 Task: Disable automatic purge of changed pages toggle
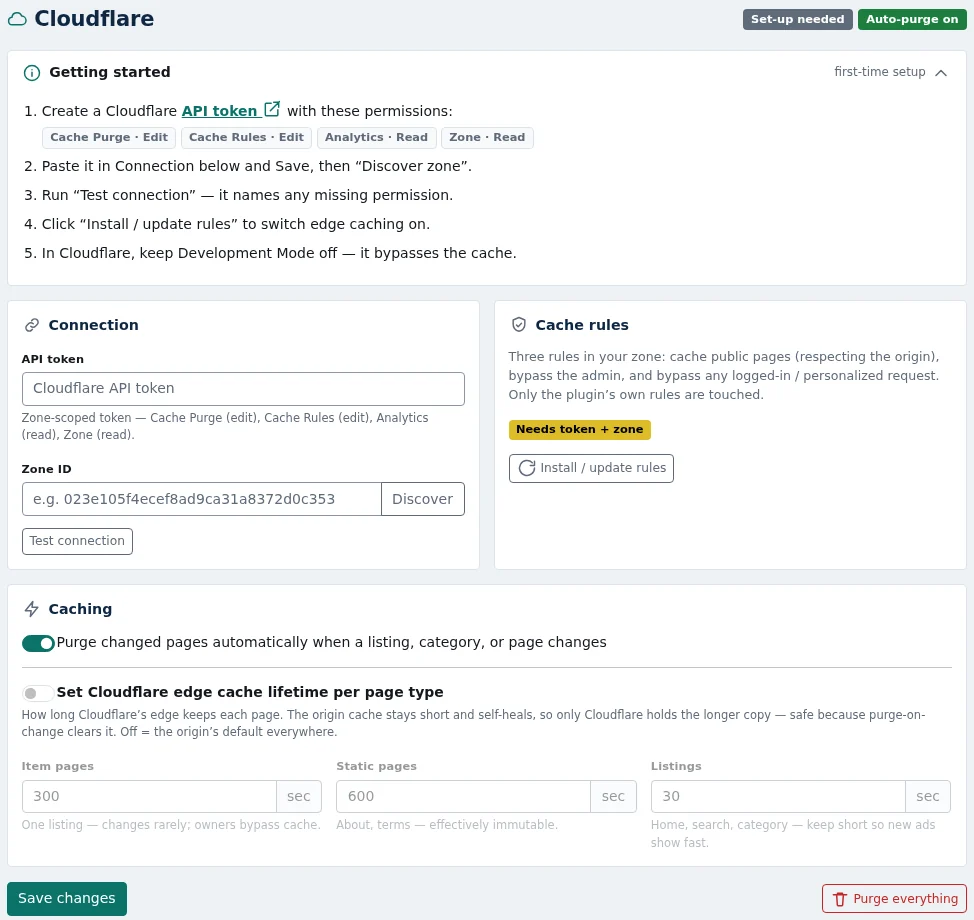tap(39, 643)
